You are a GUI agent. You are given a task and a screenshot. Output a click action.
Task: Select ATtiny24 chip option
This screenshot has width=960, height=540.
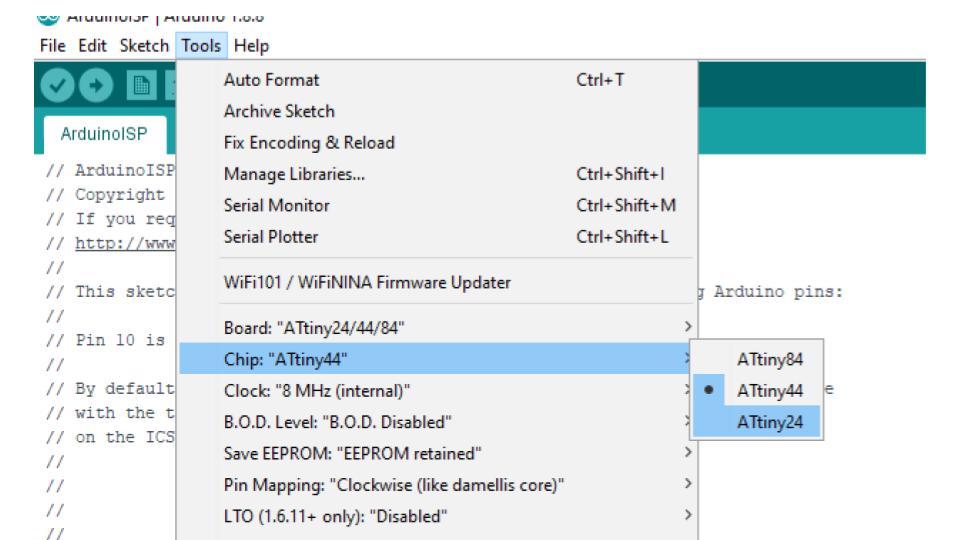click(757, 421)
